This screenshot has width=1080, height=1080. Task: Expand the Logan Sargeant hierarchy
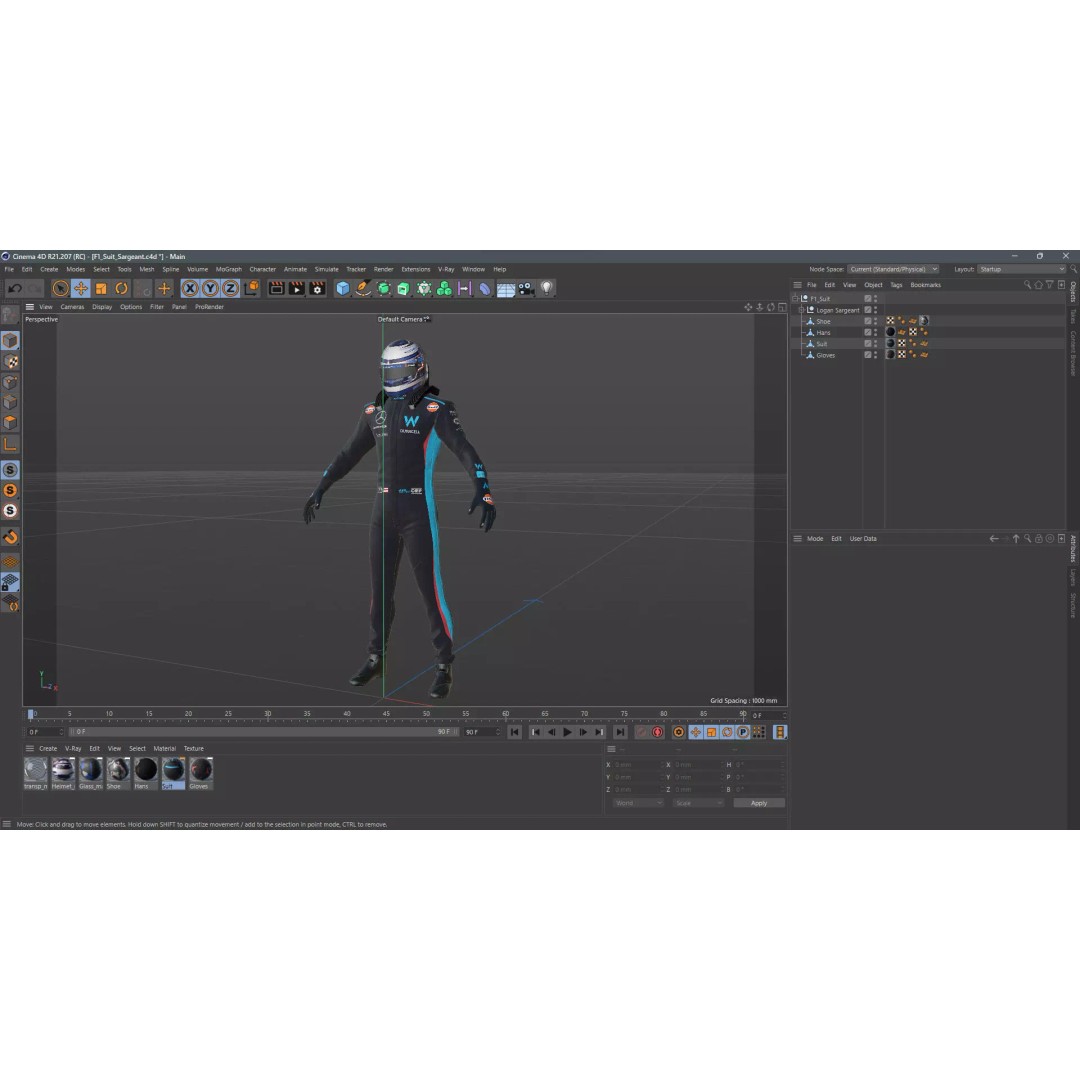coord(801,310)
